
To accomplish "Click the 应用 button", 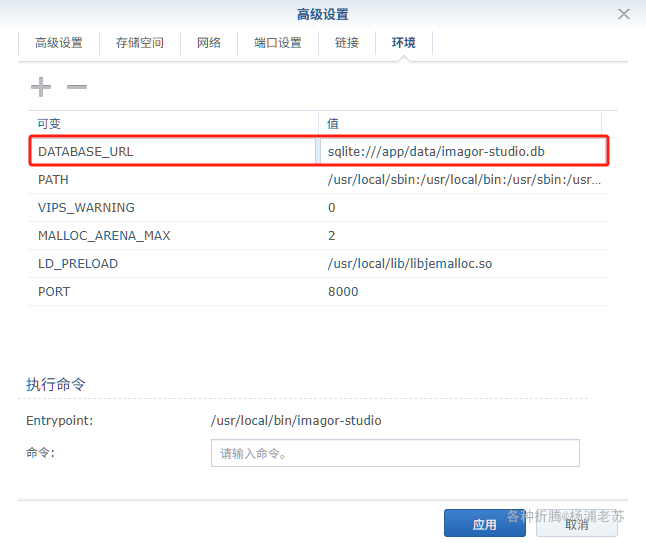I will pyautogui.click(x=484, y=523).
